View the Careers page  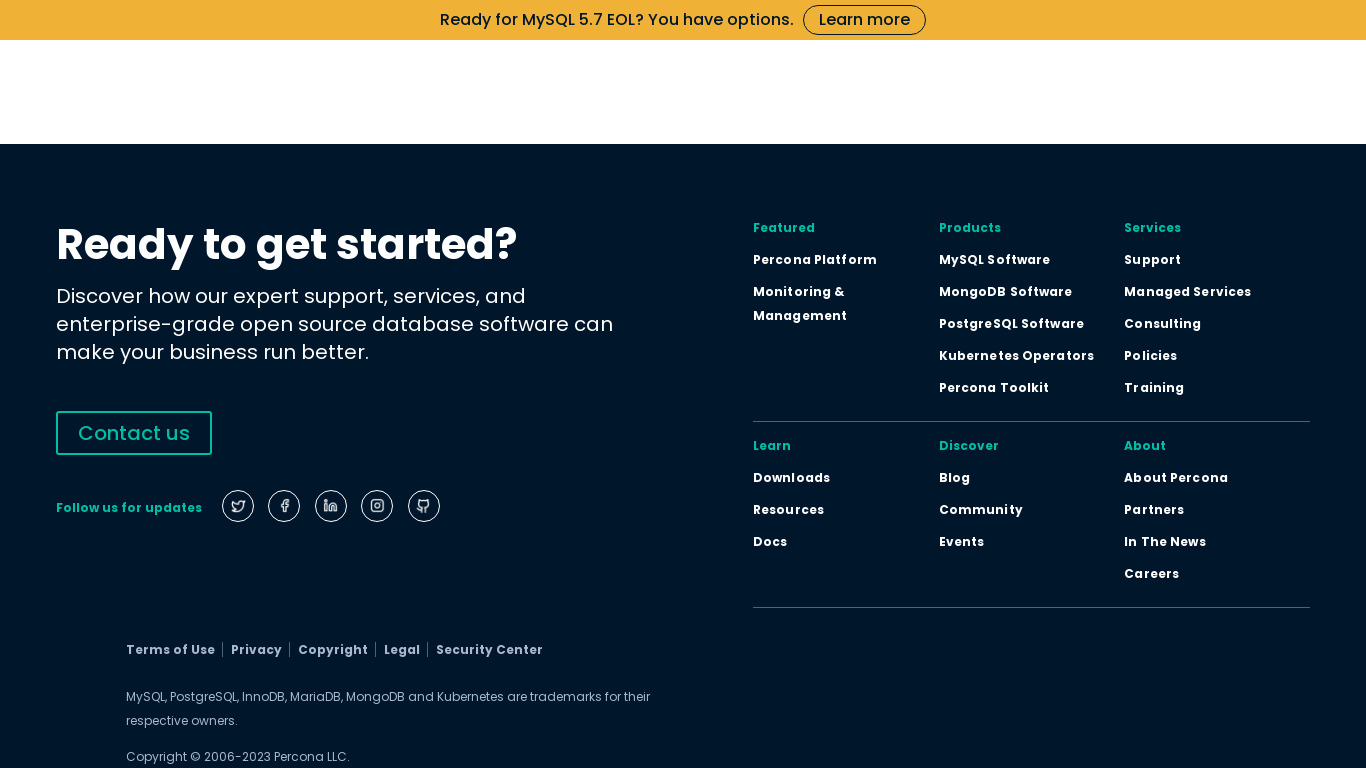1151,574
